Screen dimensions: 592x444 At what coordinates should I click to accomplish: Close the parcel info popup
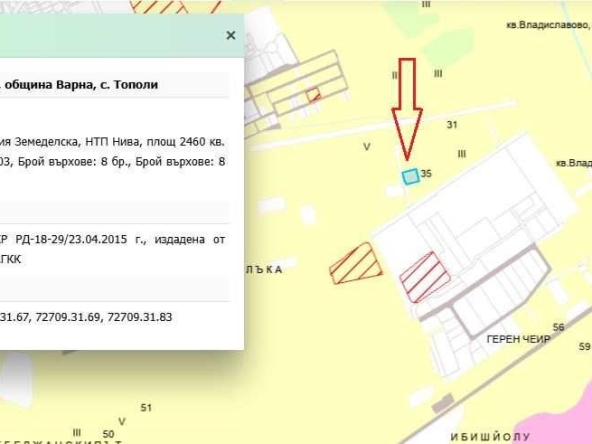pos(231,35)
